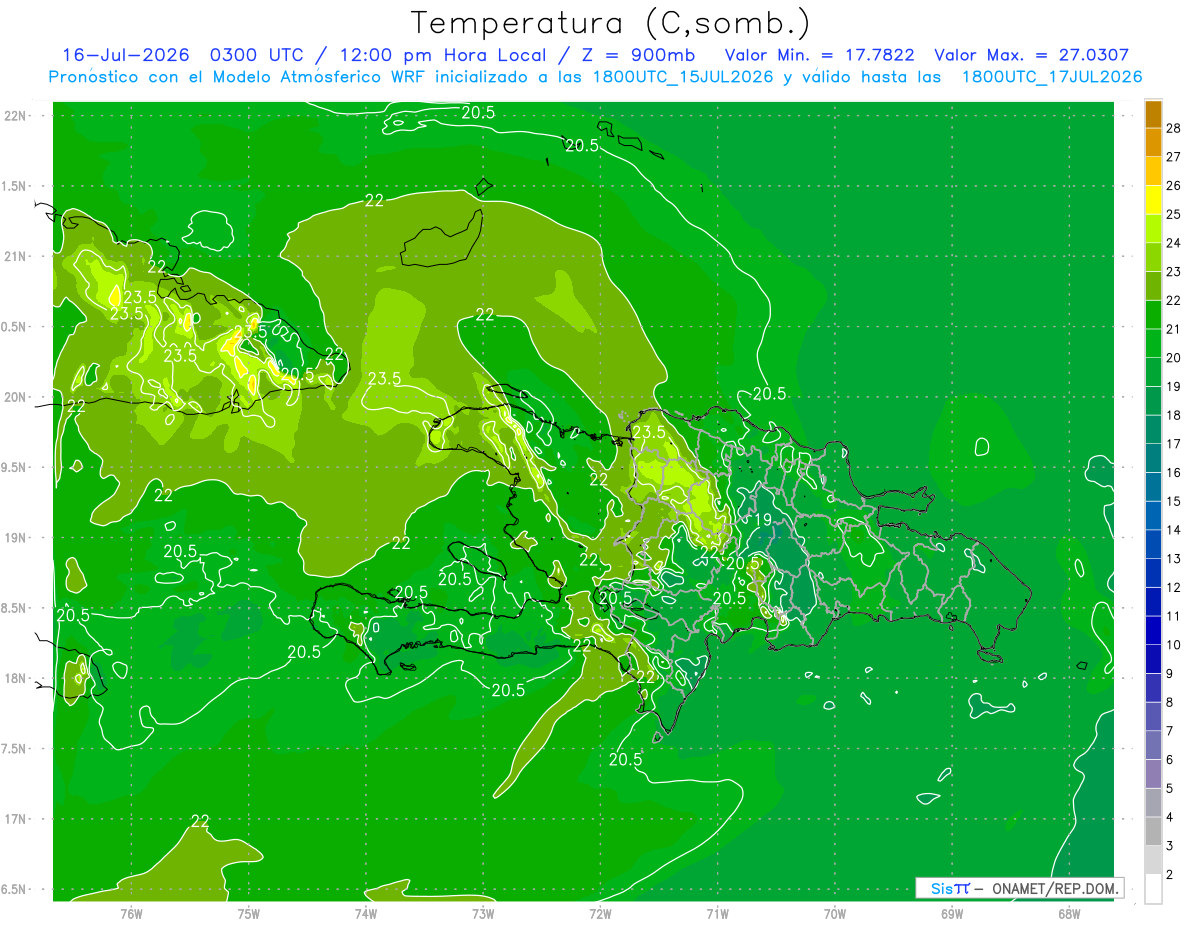Click the "76W" longitude axis label
The height and width of the screenshot is (927, 1200).
(131, 913)
